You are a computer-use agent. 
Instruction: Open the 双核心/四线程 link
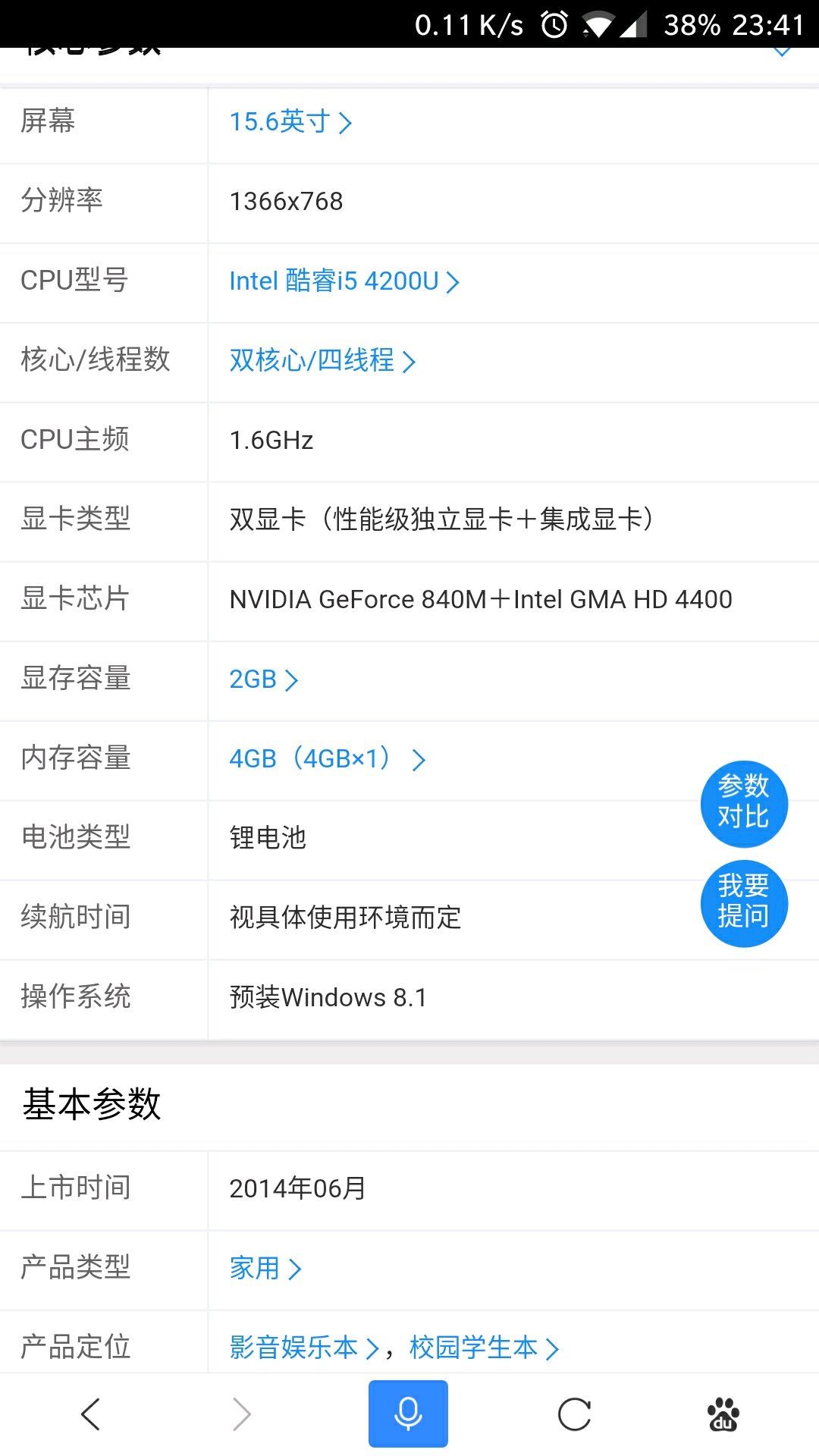pos(322,361)
